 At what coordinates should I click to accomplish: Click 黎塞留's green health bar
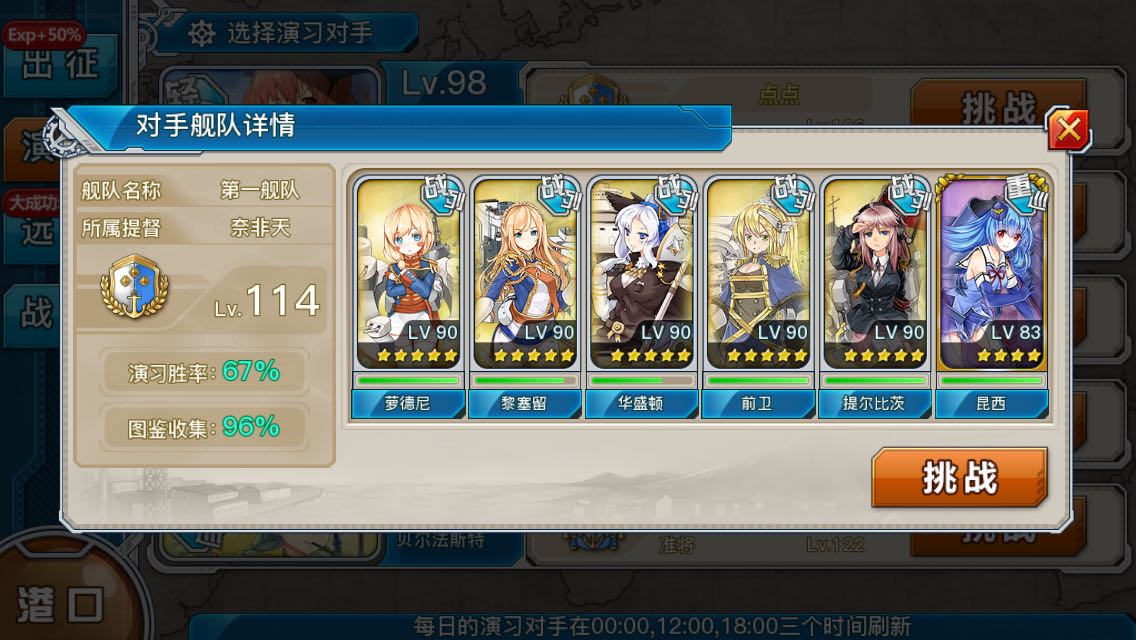(525, 380)
